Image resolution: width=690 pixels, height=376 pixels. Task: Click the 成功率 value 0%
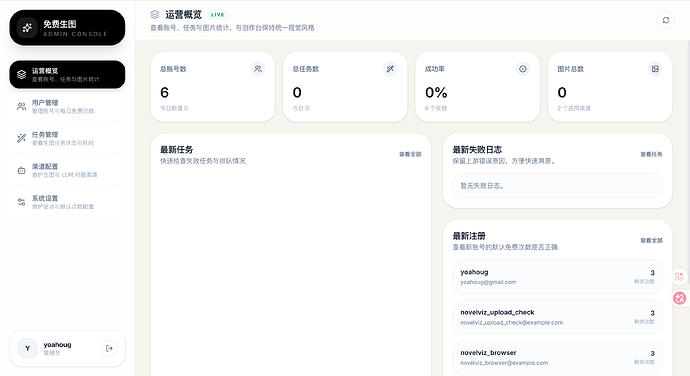click(436, 92)
